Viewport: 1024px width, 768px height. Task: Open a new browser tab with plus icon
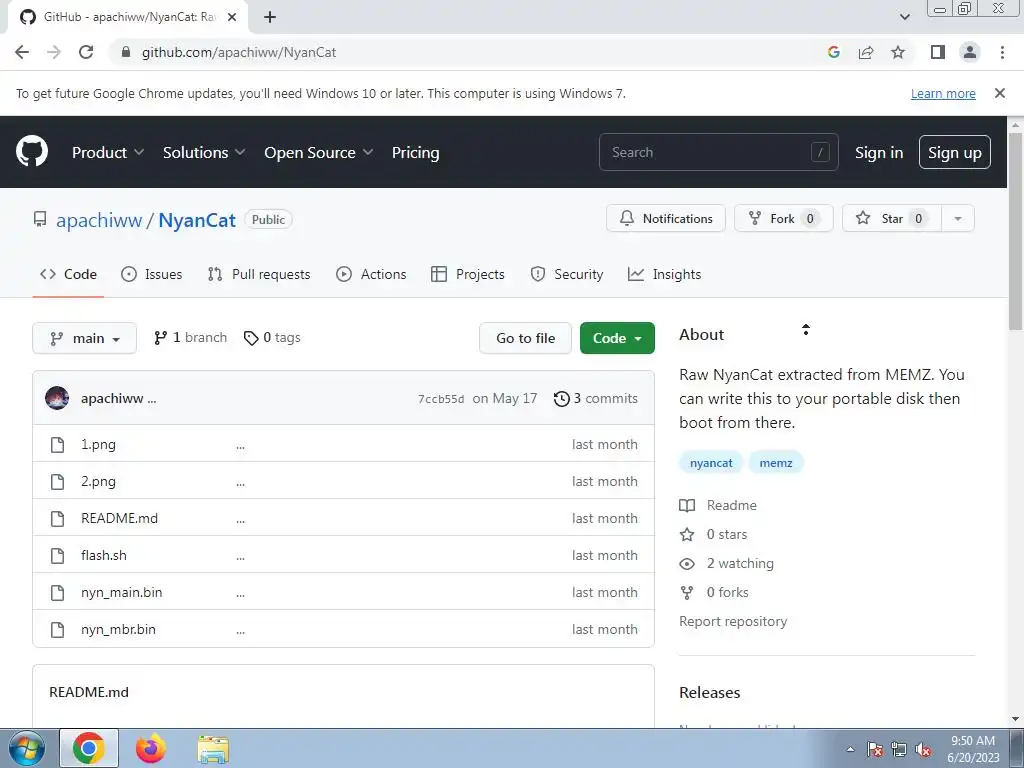270,17
